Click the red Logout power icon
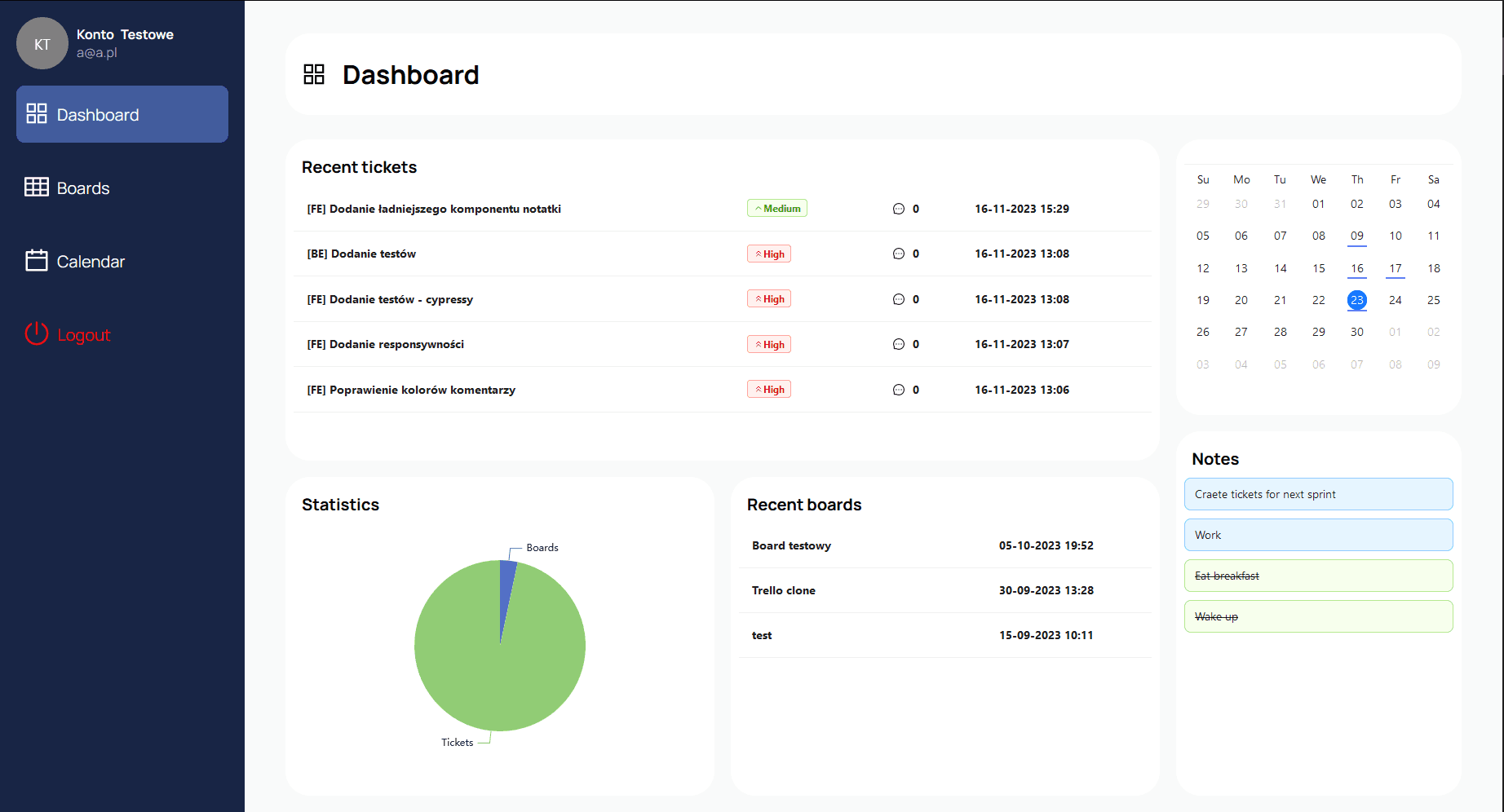 coord(37,334)
